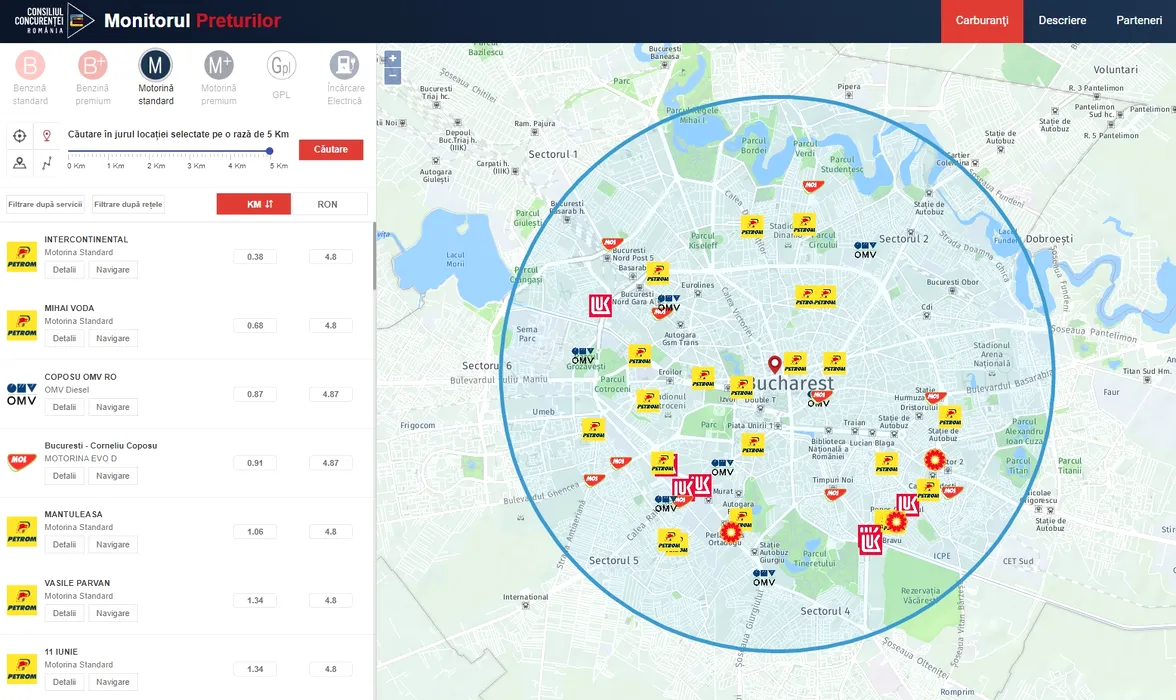Sort results by KM
1176x700 pixels.
[x=254, y=204]
